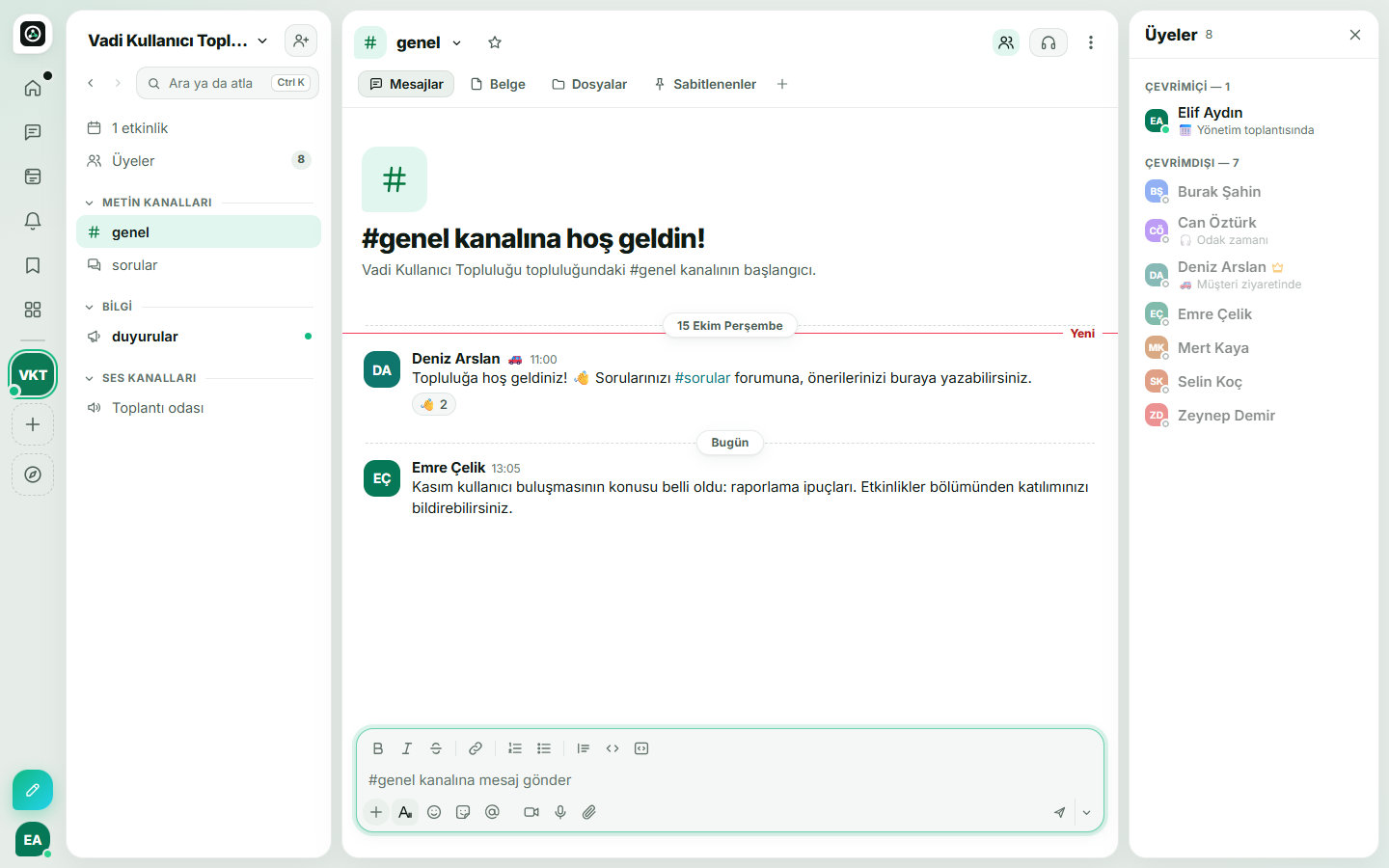Insert a bulleted list
Image resolution: width=1389 pixels, height=868 pixels.
pos(544,748)
